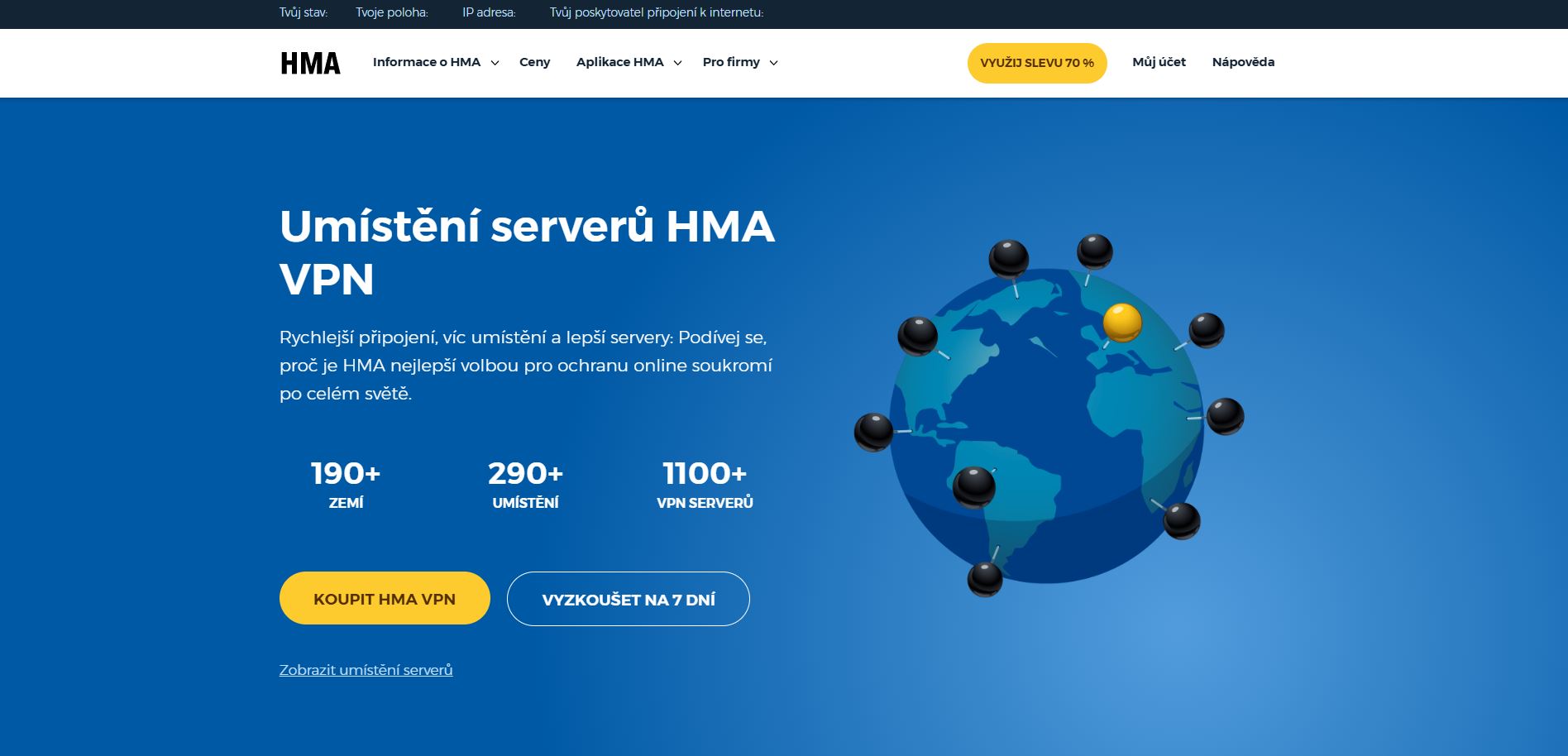Open the Informace o HMA menu
The width and height of the screenshot is (1568, 756).
coord(427,62)
